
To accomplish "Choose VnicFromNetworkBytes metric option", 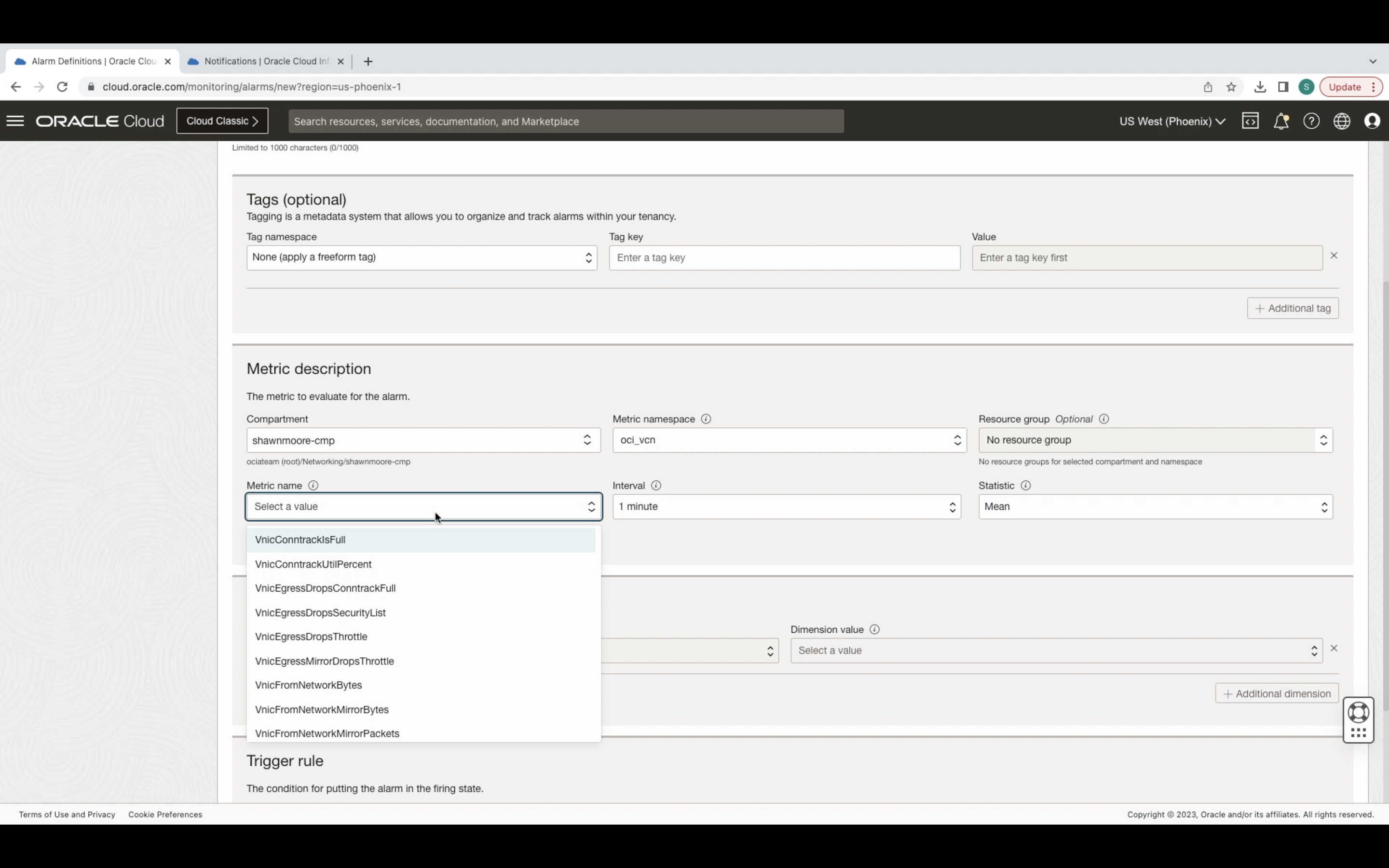I will tap(308, 685).
